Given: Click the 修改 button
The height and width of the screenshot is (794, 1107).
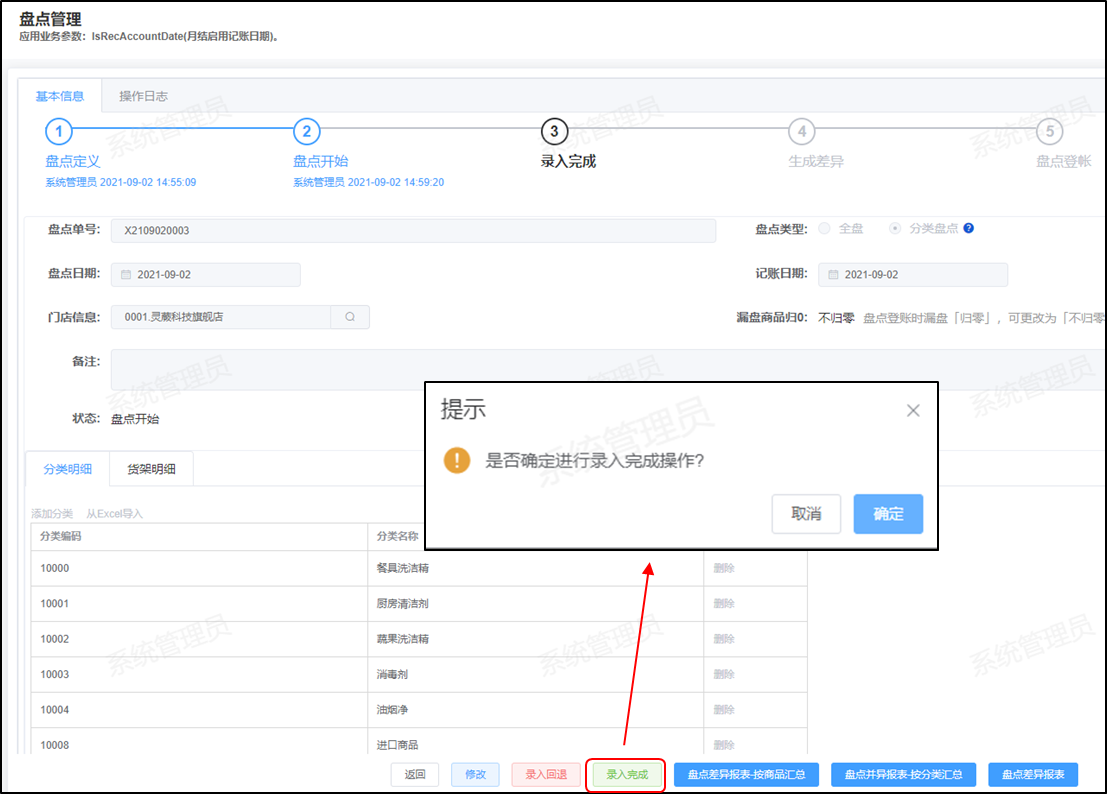Looking at the screenshot, I should (x=475, y=774).
